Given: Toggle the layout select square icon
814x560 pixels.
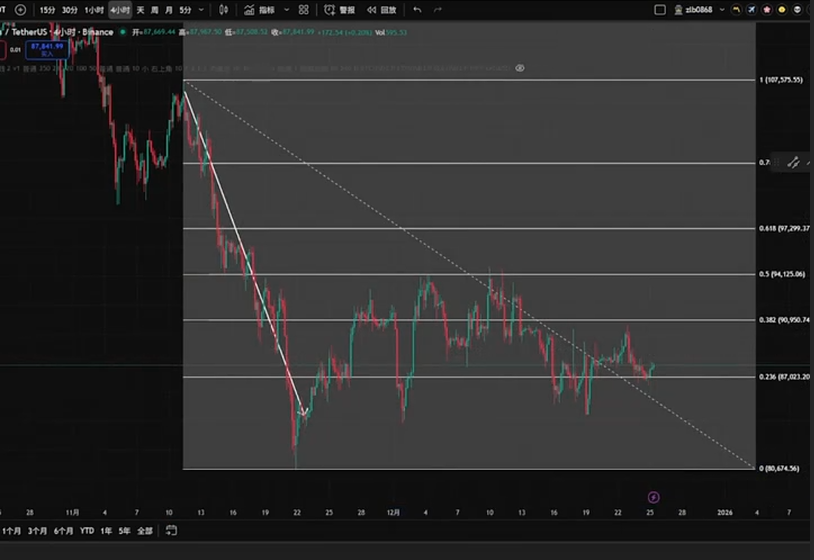Looking at the screenshot, I should [x=659, y=10].
